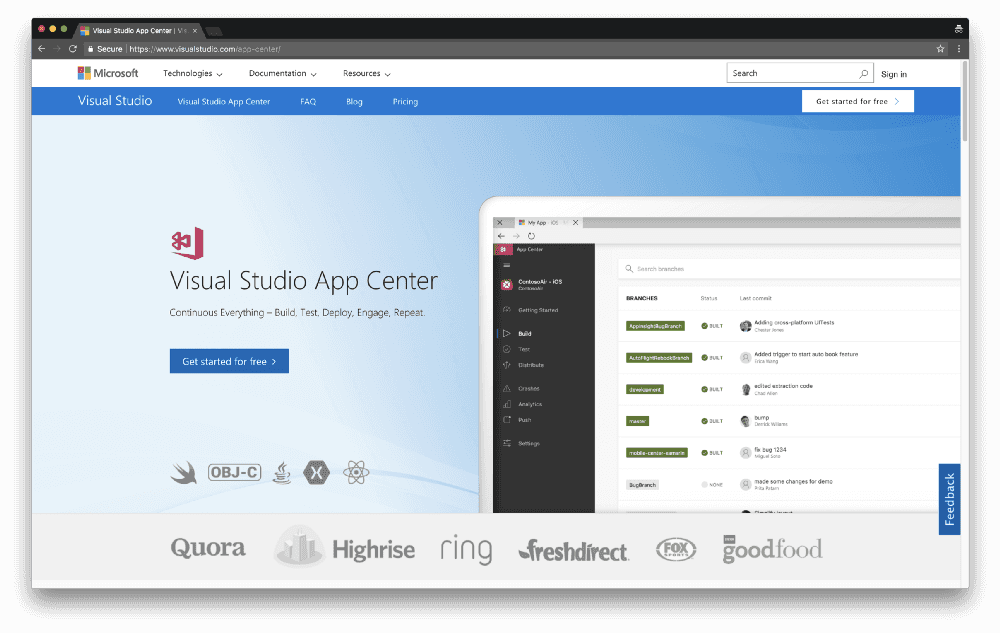Screen dimensions: 1000x633
Task: Bookmark page with star icon
Action: click(x=940, y=48)
